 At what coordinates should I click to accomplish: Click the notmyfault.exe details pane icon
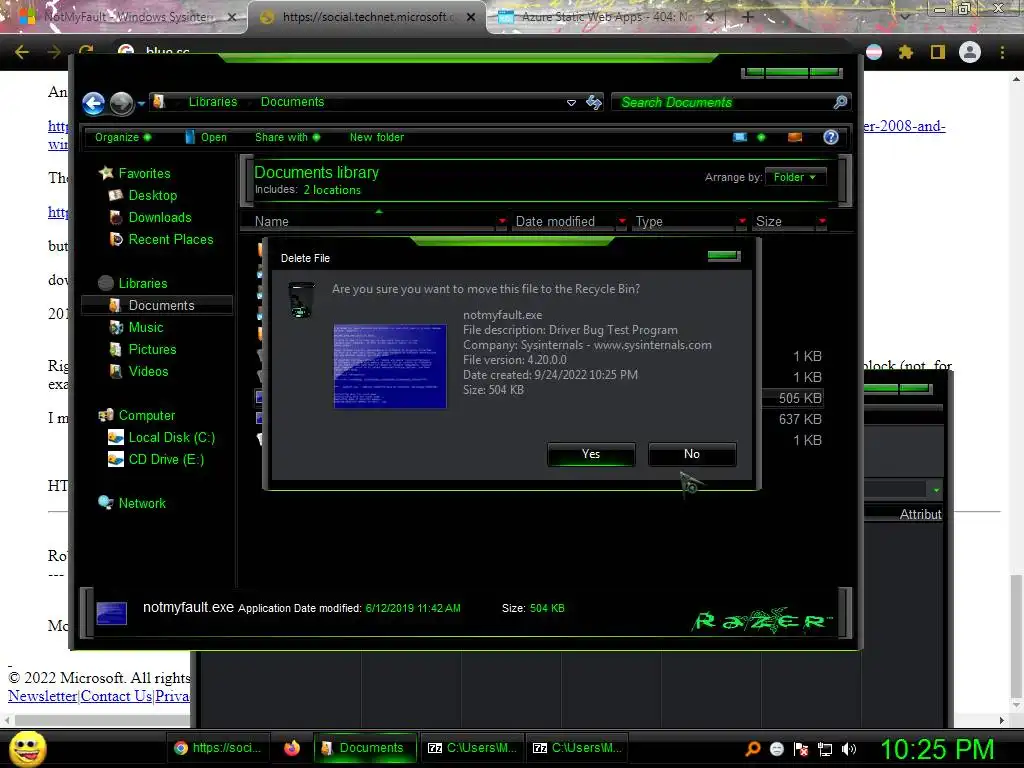(111, 614)
